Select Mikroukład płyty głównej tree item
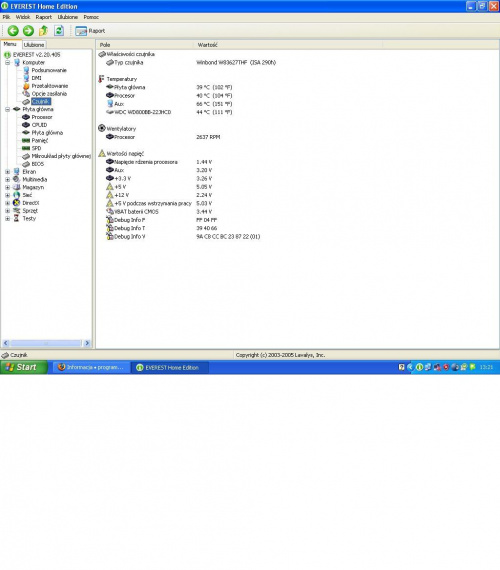 (x=61, y=156)
